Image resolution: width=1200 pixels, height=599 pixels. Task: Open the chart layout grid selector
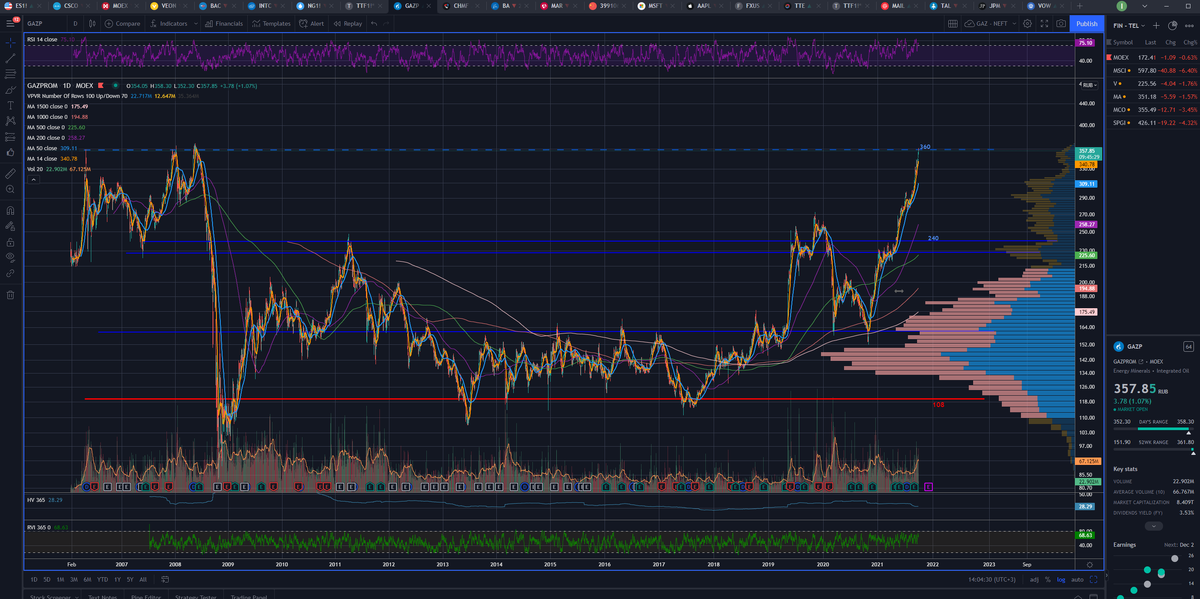click(953, 23)
